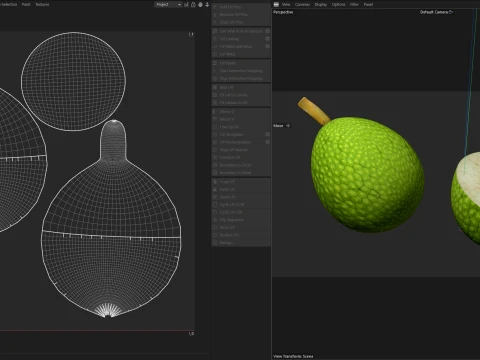This screenshot has height=360, width=480.
Task: Open settings gear for Set UVW from Projection
Action: [x=267, y=31]
